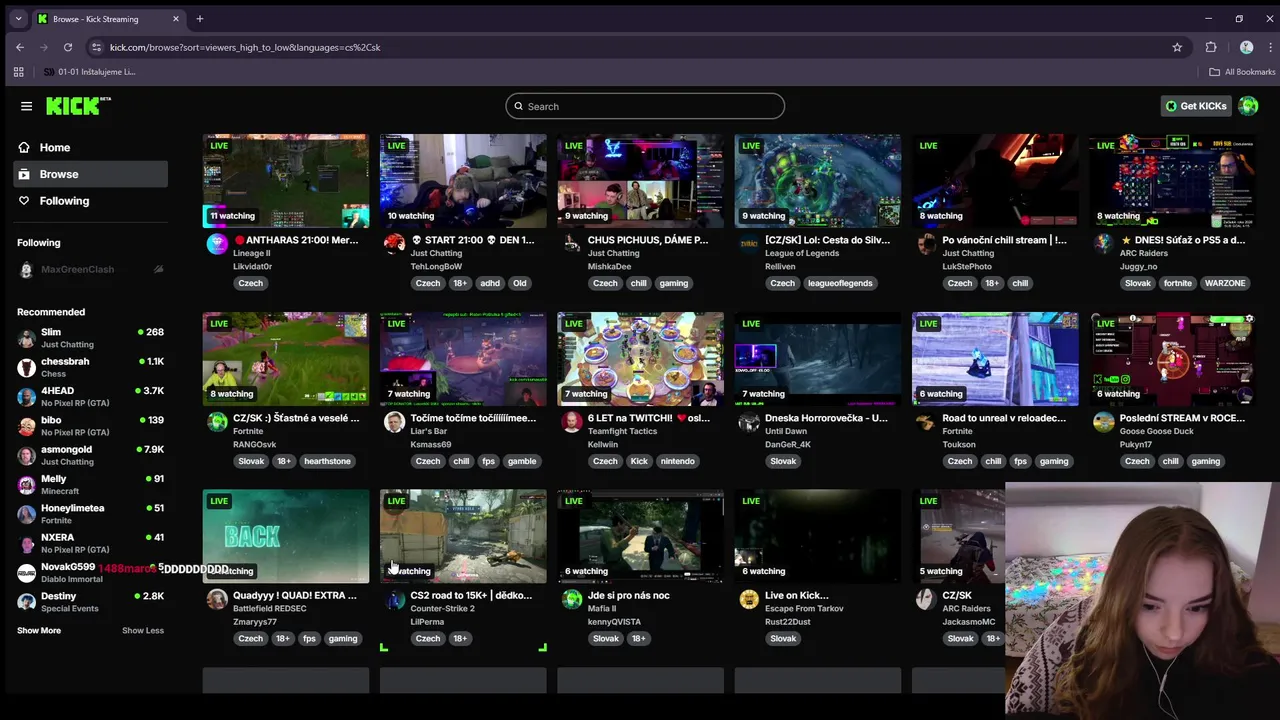Screen dimensions: 1280x720
Task: Bookmark this page with star icon
Action: [x=1177, y=47]
